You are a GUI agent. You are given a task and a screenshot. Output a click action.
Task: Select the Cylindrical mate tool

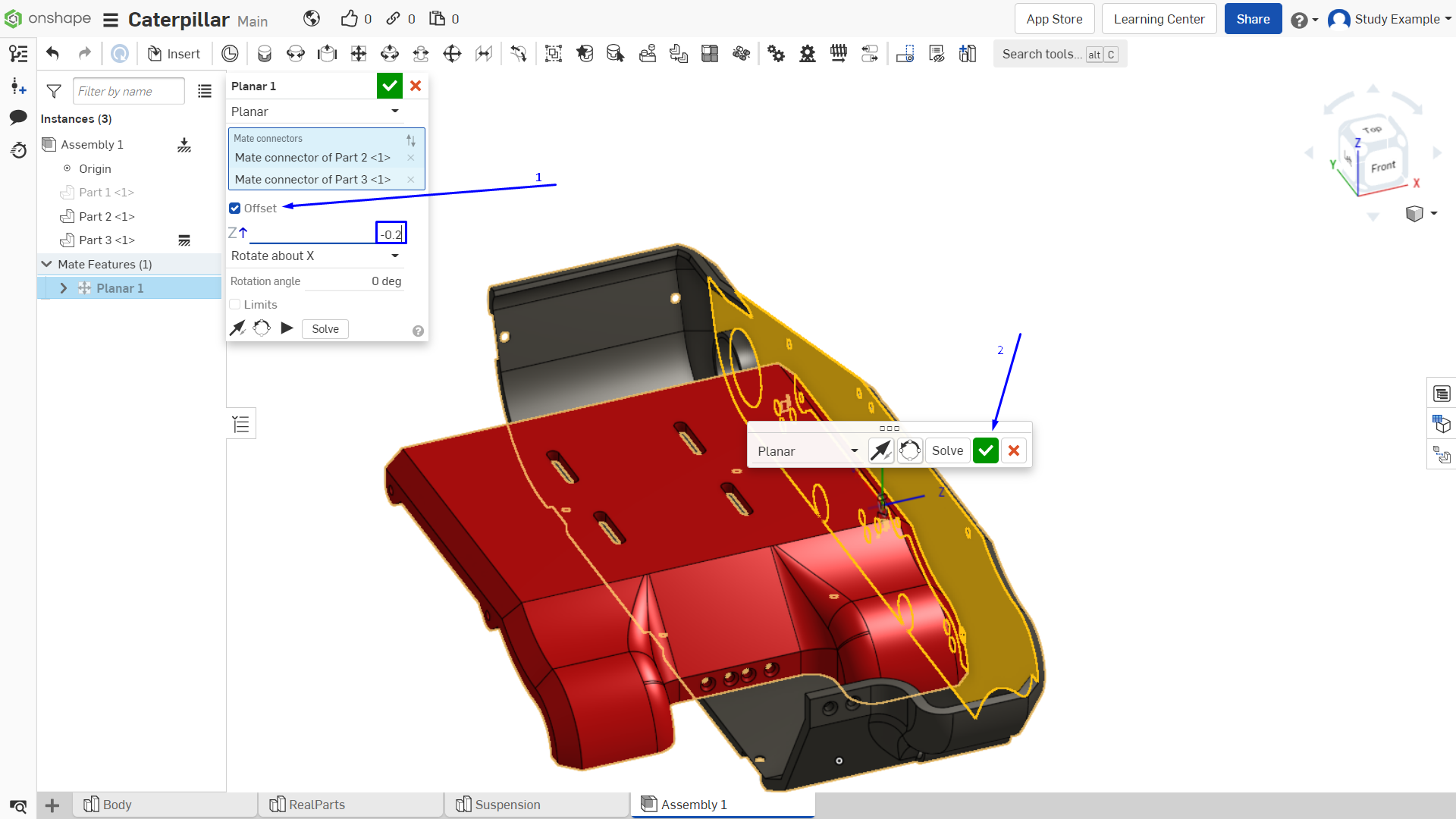[390, 54]
